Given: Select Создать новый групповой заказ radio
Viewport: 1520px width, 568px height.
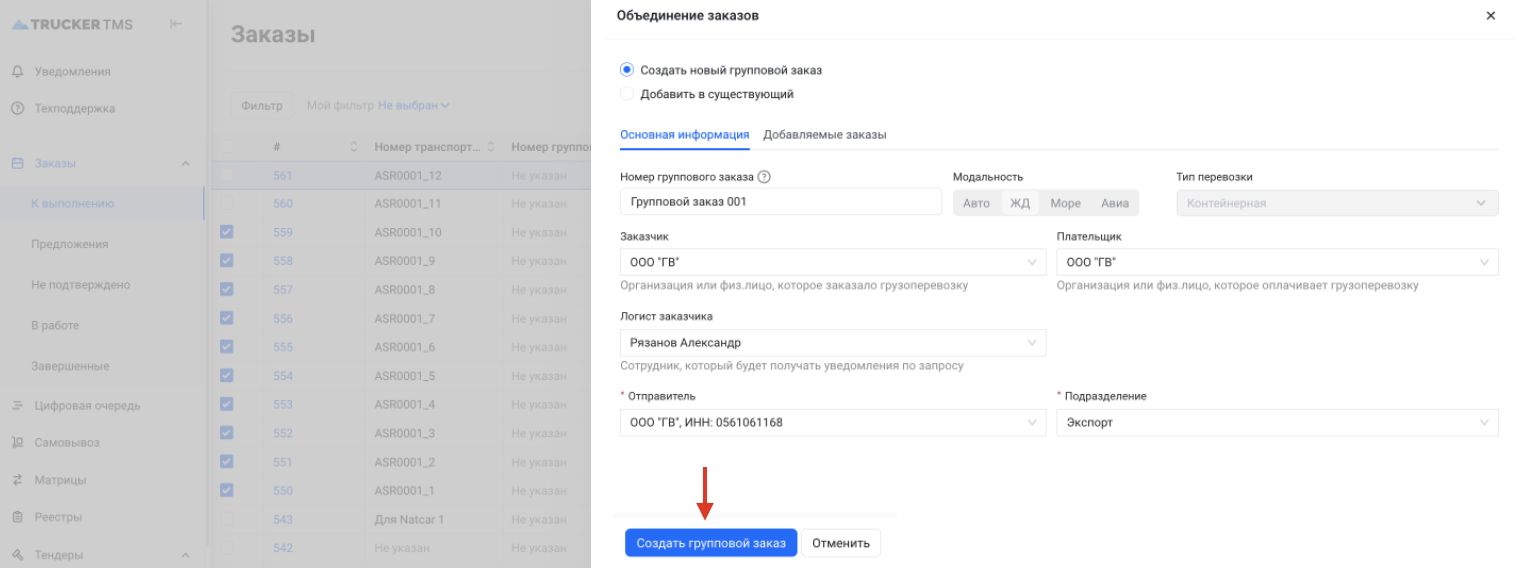Looking at the screenshot, I should (x=627, y=70).
